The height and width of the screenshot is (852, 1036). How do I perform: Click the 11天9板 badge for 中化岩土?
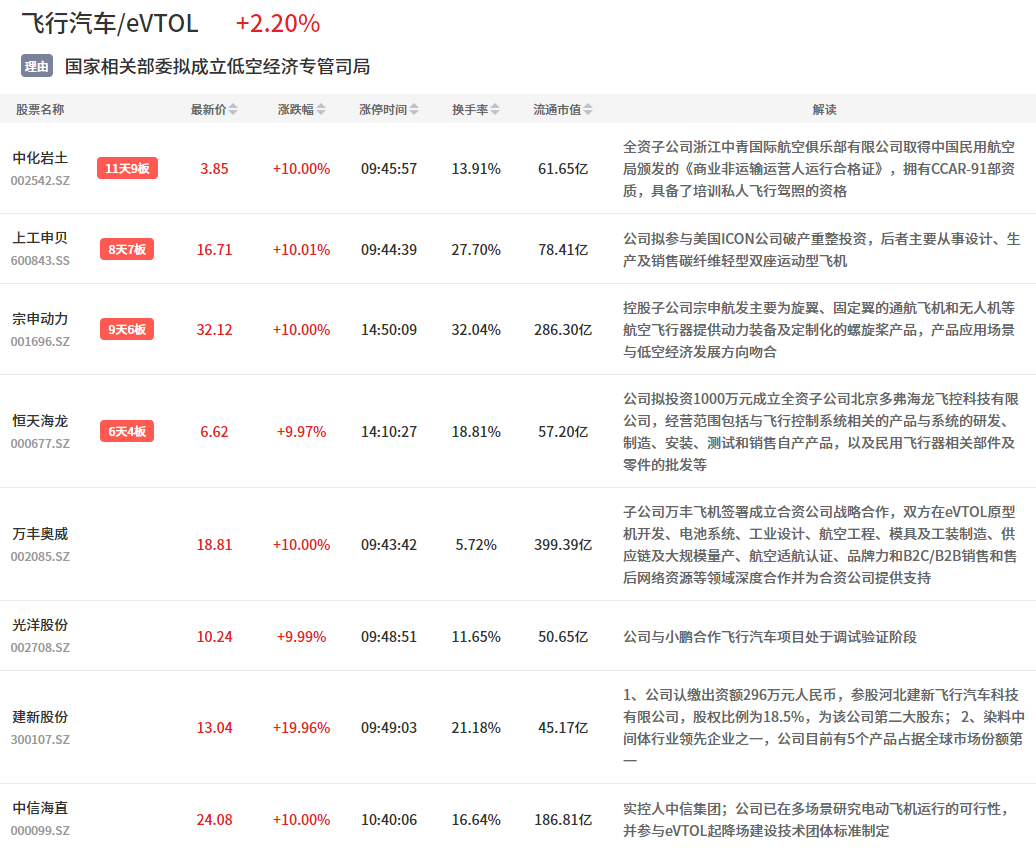coord(127,168)
